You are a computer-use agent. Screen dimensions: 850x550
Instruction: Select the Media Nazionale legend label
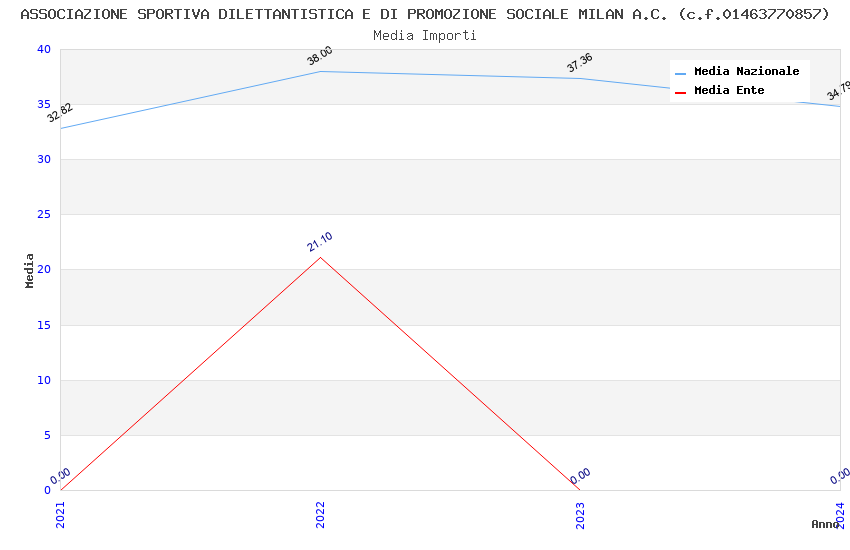coord(746,72)
